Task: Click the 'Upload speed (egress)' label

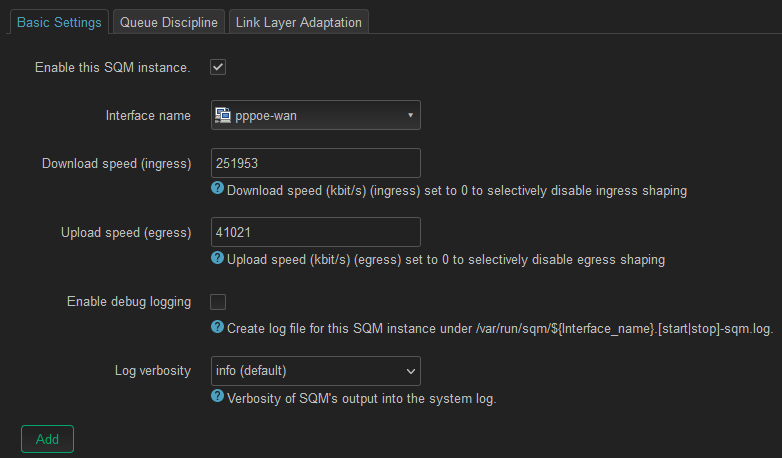Action: click(x=126, y=232)
